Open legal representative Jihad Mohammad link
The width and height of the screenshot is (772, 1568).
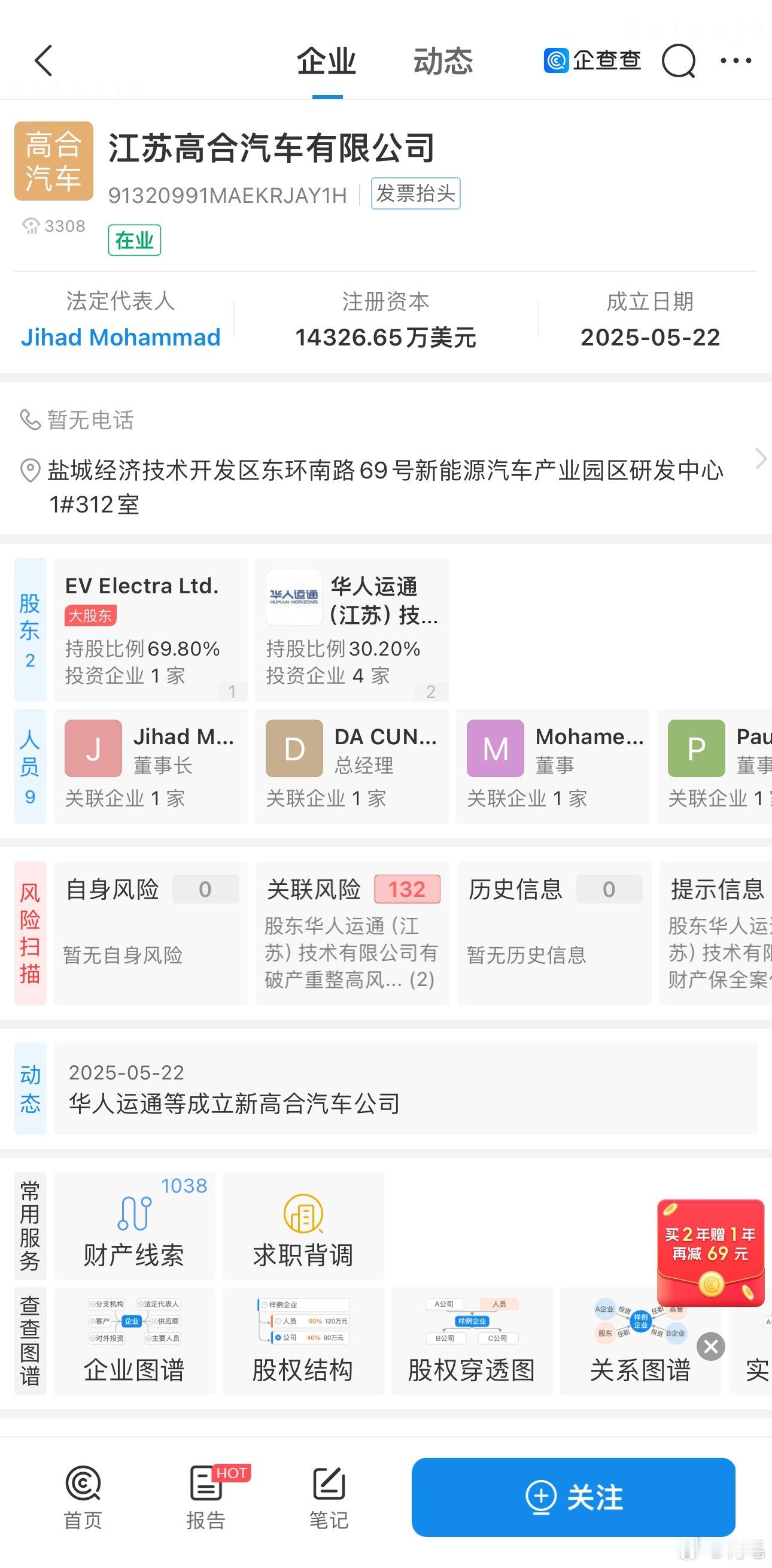click(x=120, y=337)
